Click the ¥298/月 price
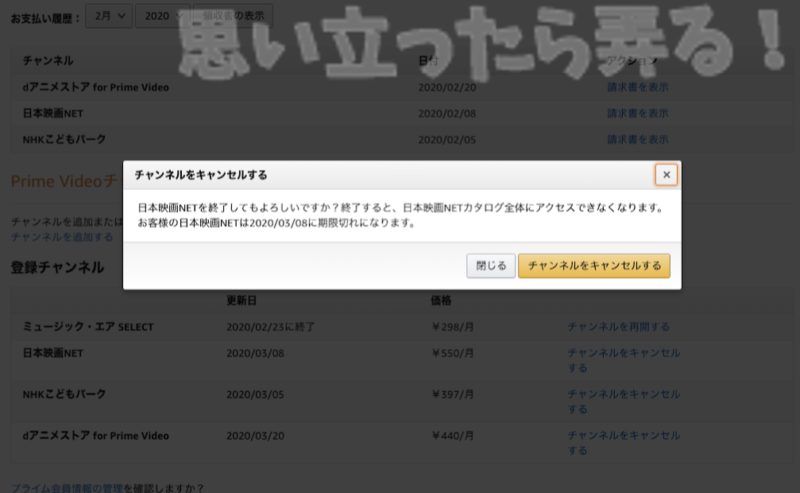 [x=453, y=327]
